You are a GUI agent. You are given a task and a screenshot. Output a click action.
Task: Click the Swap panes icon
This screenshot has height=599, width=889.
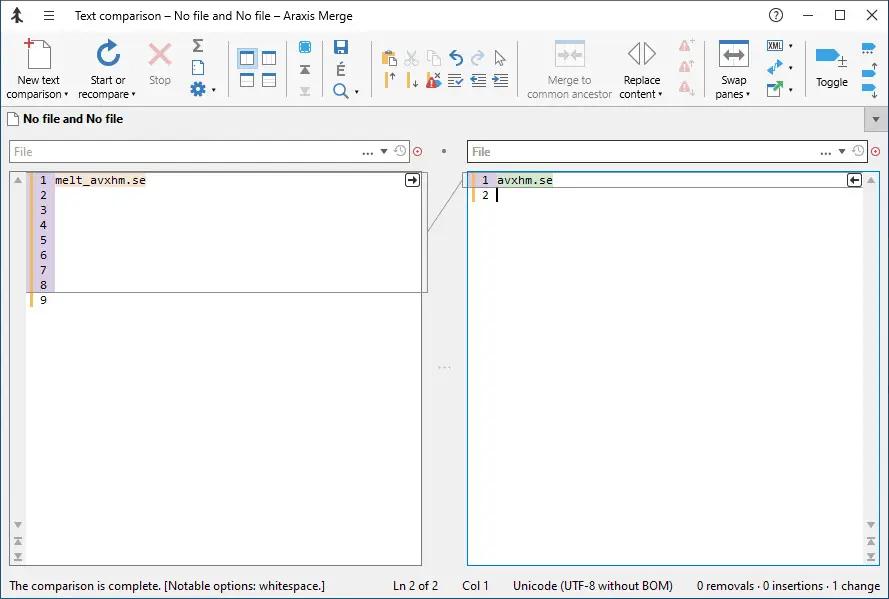click(x=734, y=55)
